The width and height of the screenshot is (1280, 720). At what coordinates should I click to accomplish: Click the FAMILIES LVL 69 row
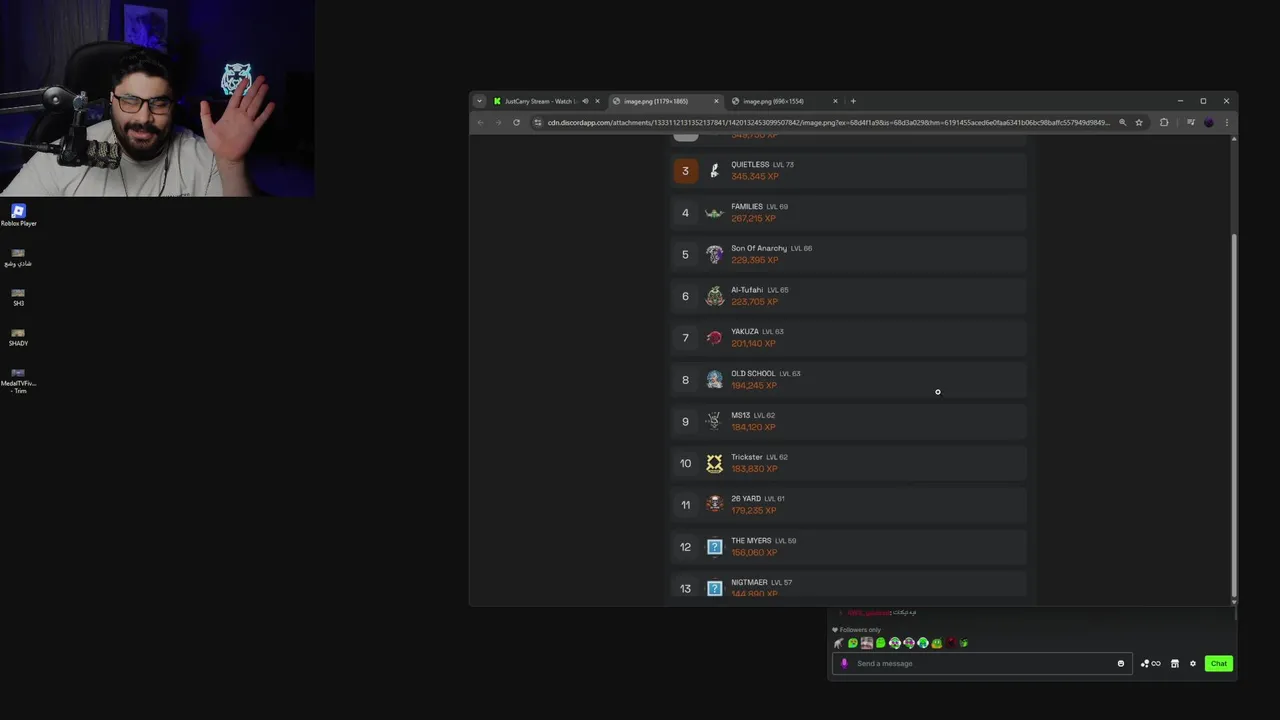[849, 213]
